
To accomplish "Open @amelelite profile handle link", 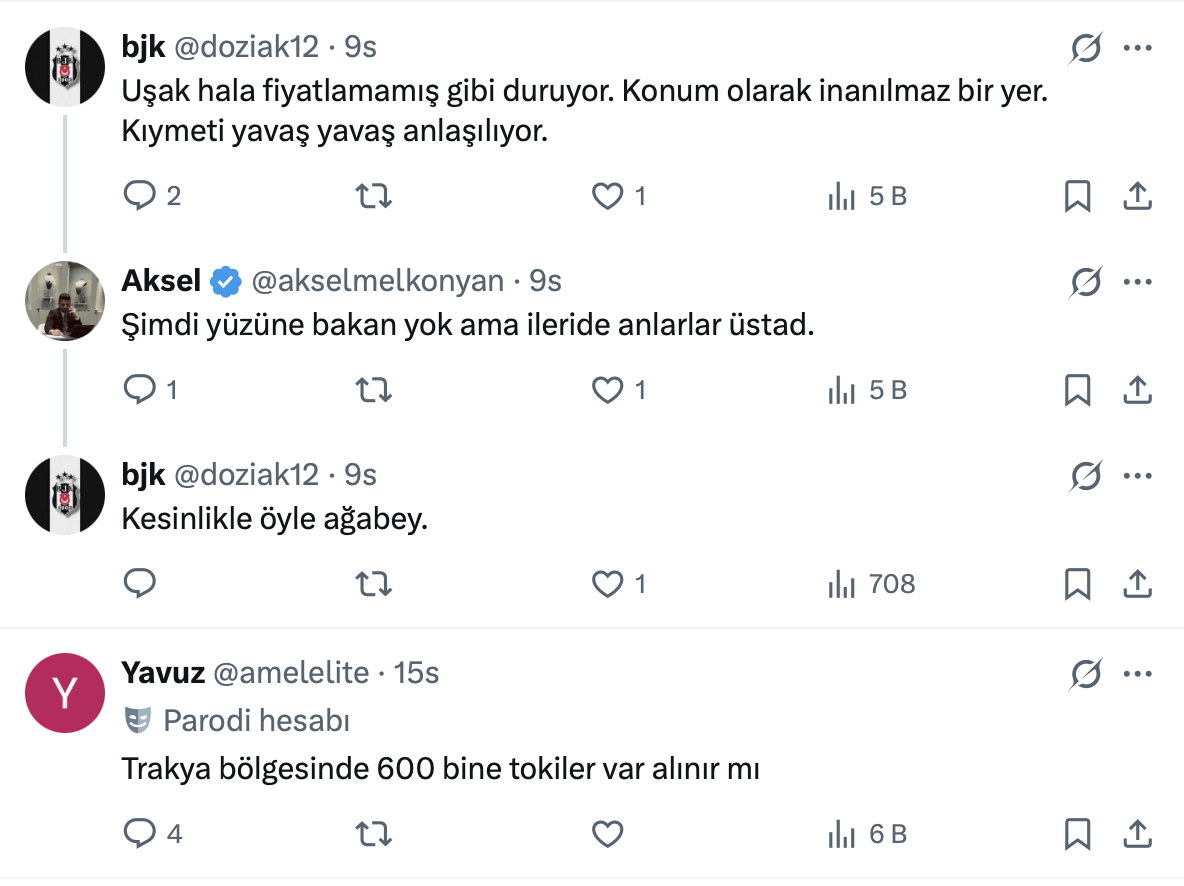I will click(291, 673).
